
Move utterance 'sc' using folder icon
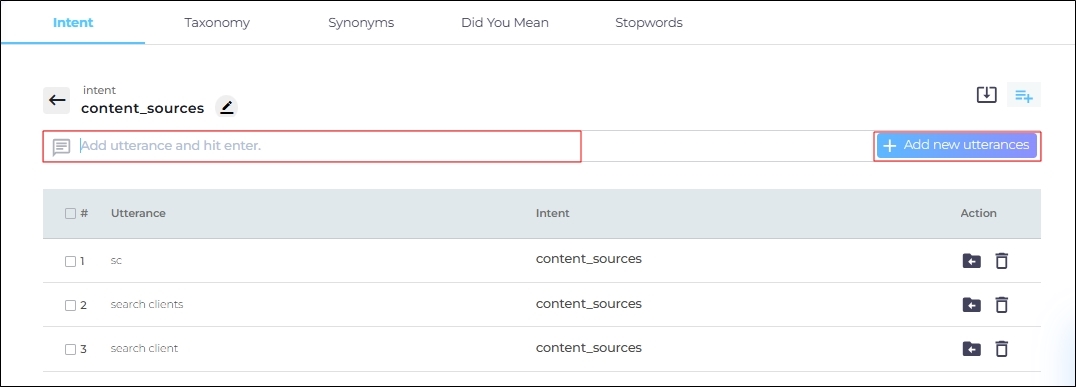click(x=971, y=261)
